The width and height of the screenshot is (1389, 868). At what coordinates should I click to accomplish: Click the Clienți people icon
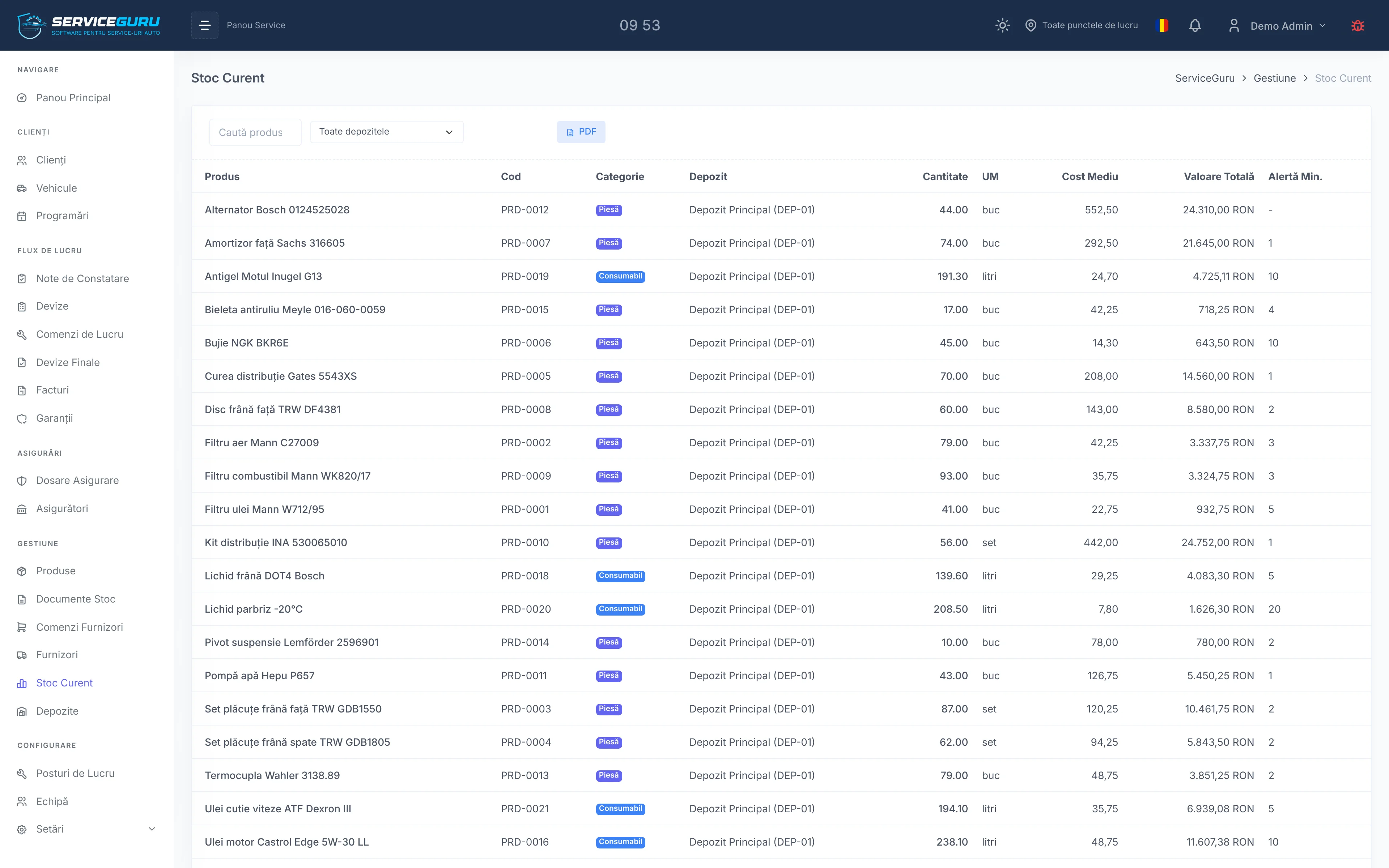click(x=22, y=160)
